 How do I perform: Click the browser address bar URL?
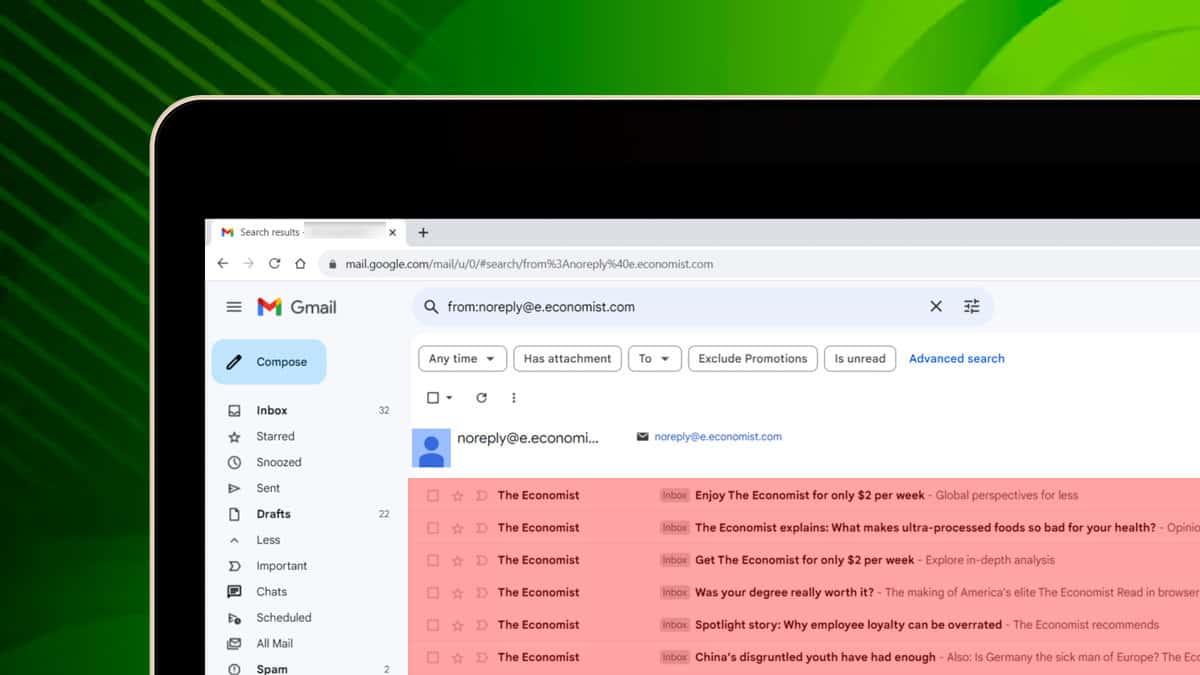pos(529,264)
